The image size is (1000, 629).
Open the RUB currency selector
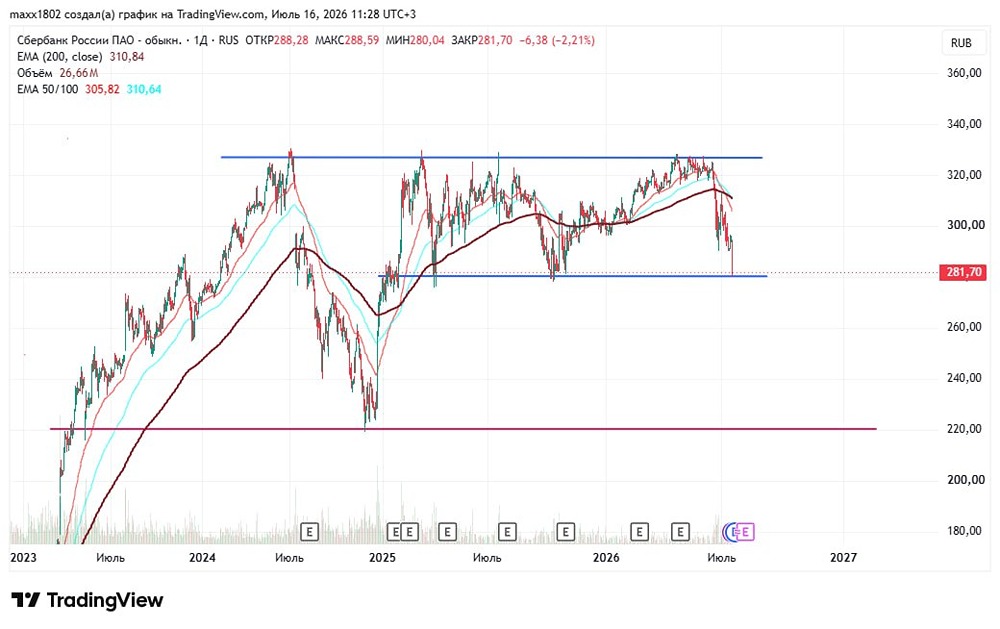[x=961, y=43]
